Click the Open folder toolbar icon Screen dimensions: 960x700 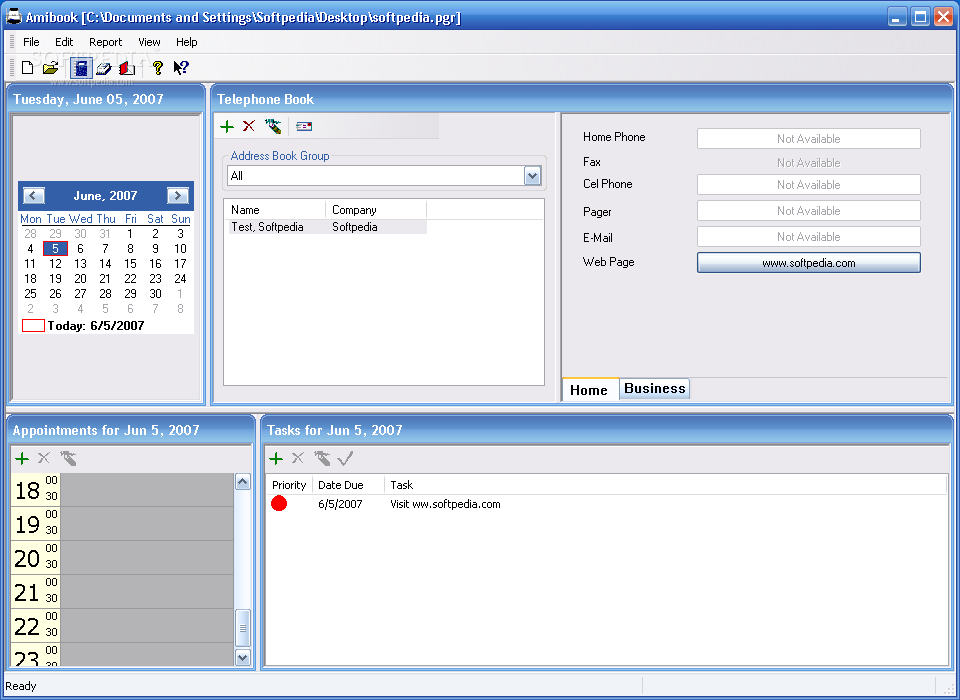click(x=51, y=67)
